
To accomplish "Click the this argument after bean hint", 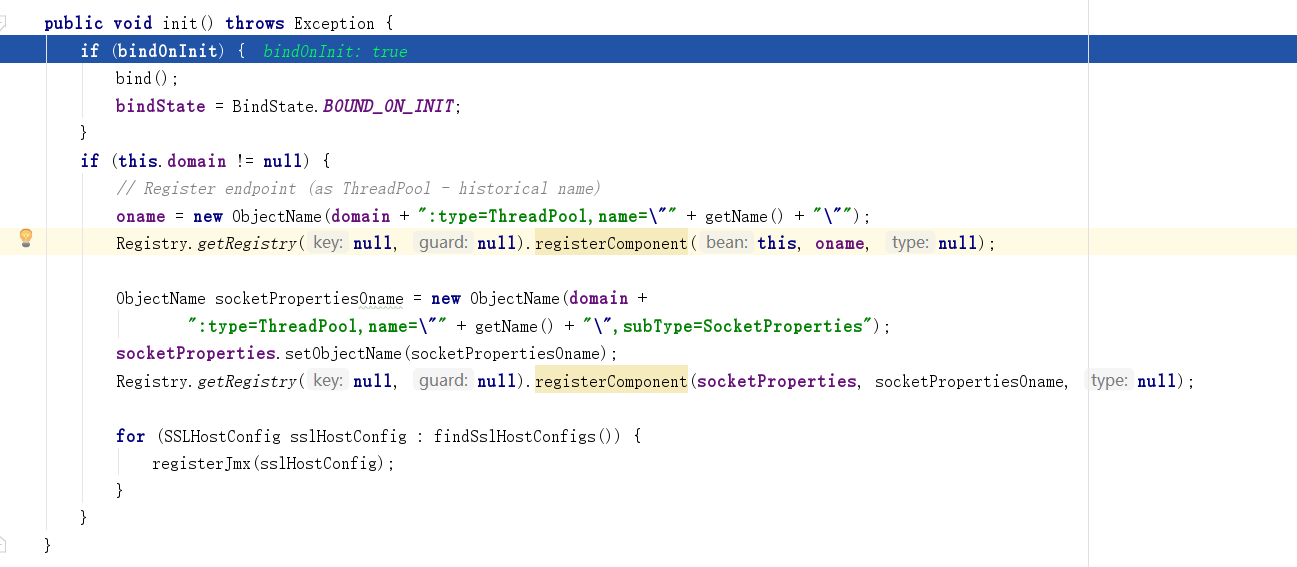I will (x=777, y=243).
